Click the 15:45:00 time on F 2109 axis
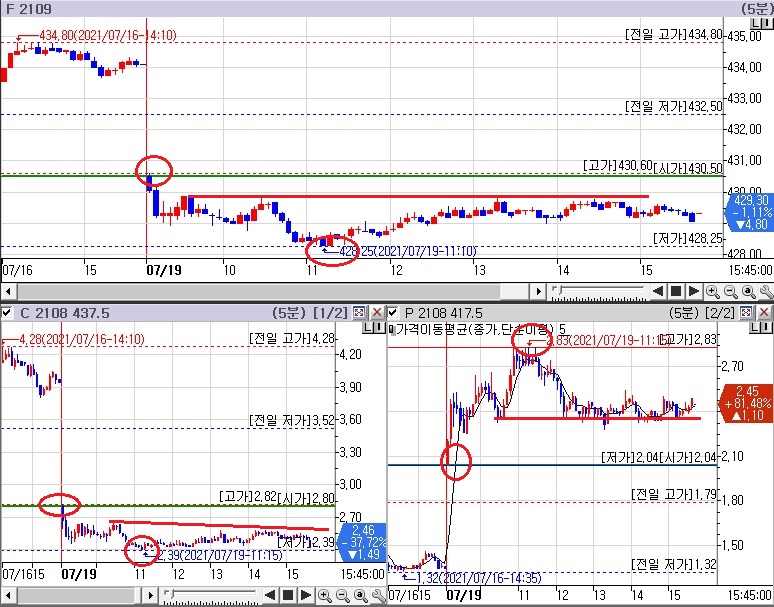The image size is (774, 607). coord(750,270)
